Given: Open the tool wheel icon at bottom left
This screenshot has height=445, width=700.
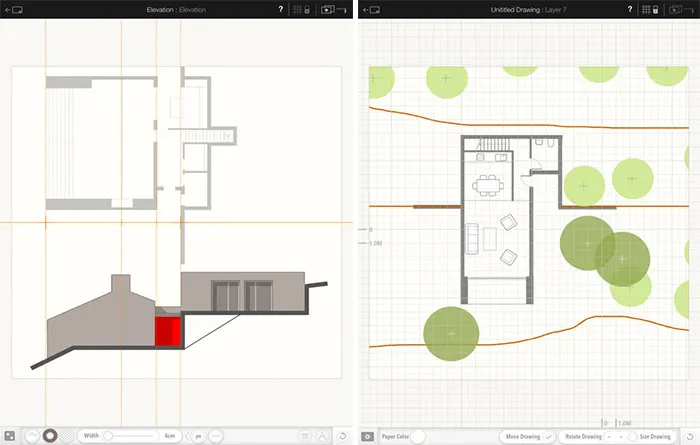Looking at the screenshot, I should pyautogui.click(x=9, y=436).
